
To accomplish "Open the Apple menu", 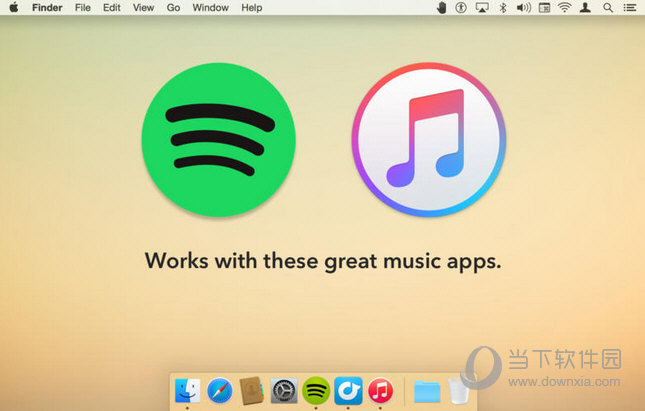I will 14,7.
